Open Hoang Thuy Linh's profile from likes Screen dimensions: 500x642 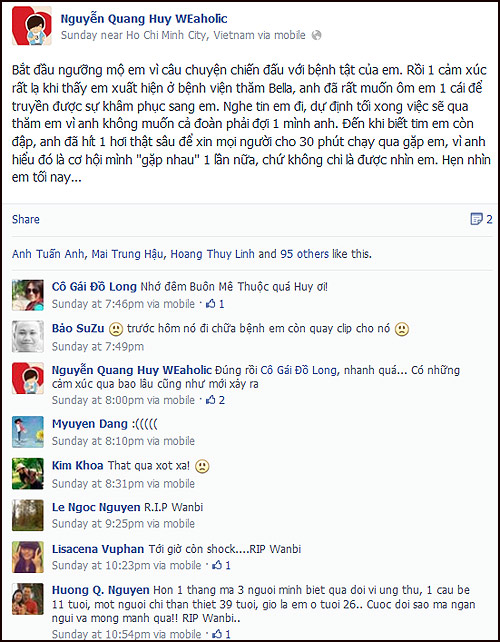coord(213,254)
